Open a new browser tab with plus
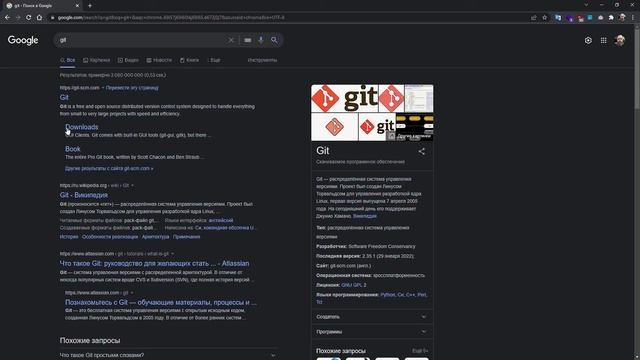The image size is (640, 360). pyautogui.click(x=90, y=6)
